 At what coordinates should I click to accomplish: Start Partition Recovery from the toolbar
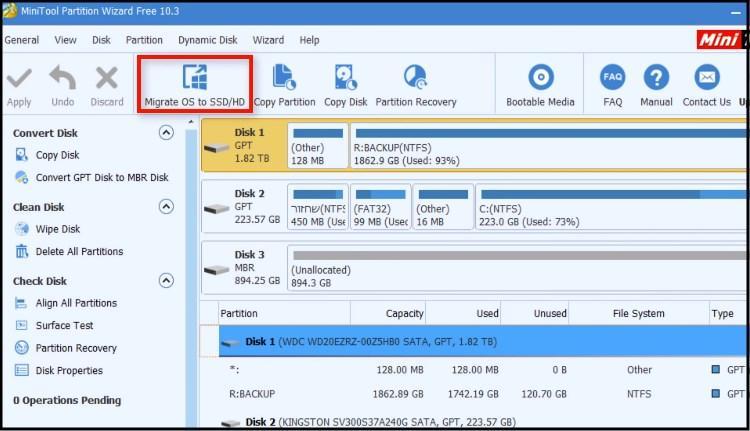coord(416,86)
